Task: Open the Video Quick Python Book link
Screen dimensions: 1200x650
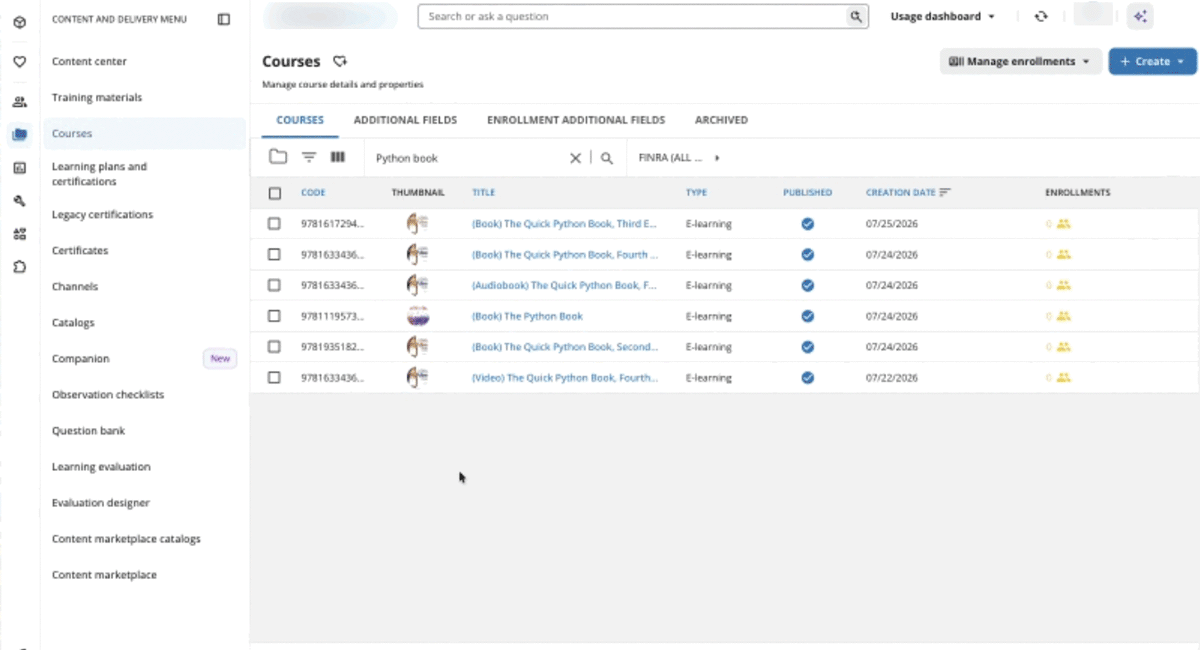Action: [x=565, y=378]
